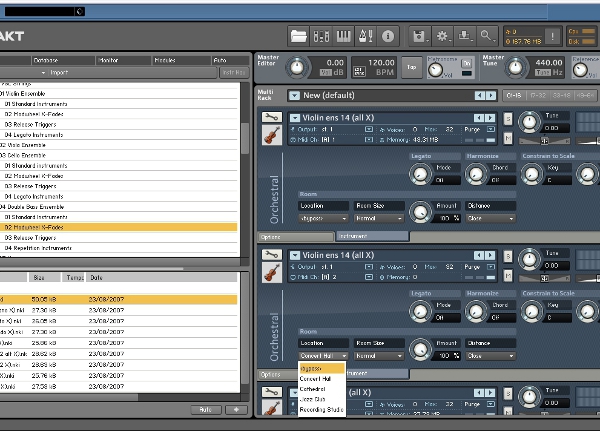This screenshot has width=600, height=431.
Task: Open second instrument's Room Size Normal dropdown
Action: [x=378, y=356]
